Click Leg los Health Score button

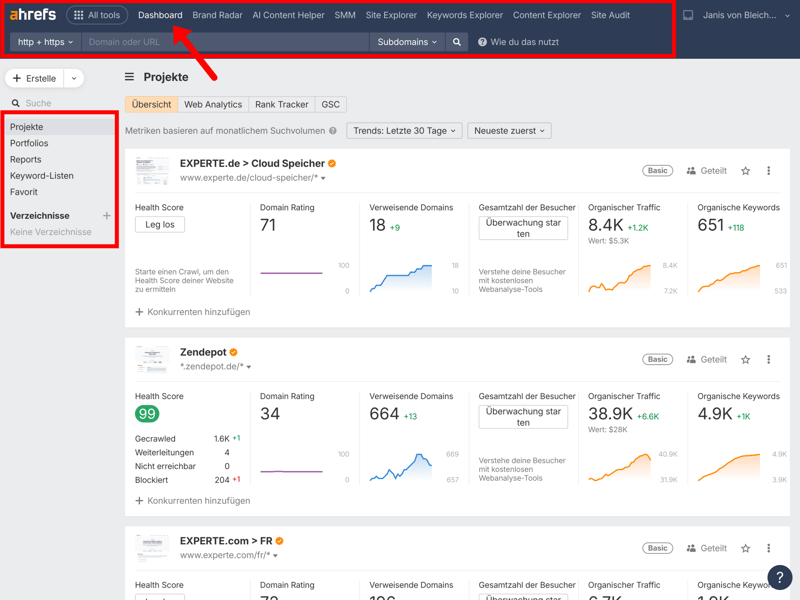(x=160, y=225)
